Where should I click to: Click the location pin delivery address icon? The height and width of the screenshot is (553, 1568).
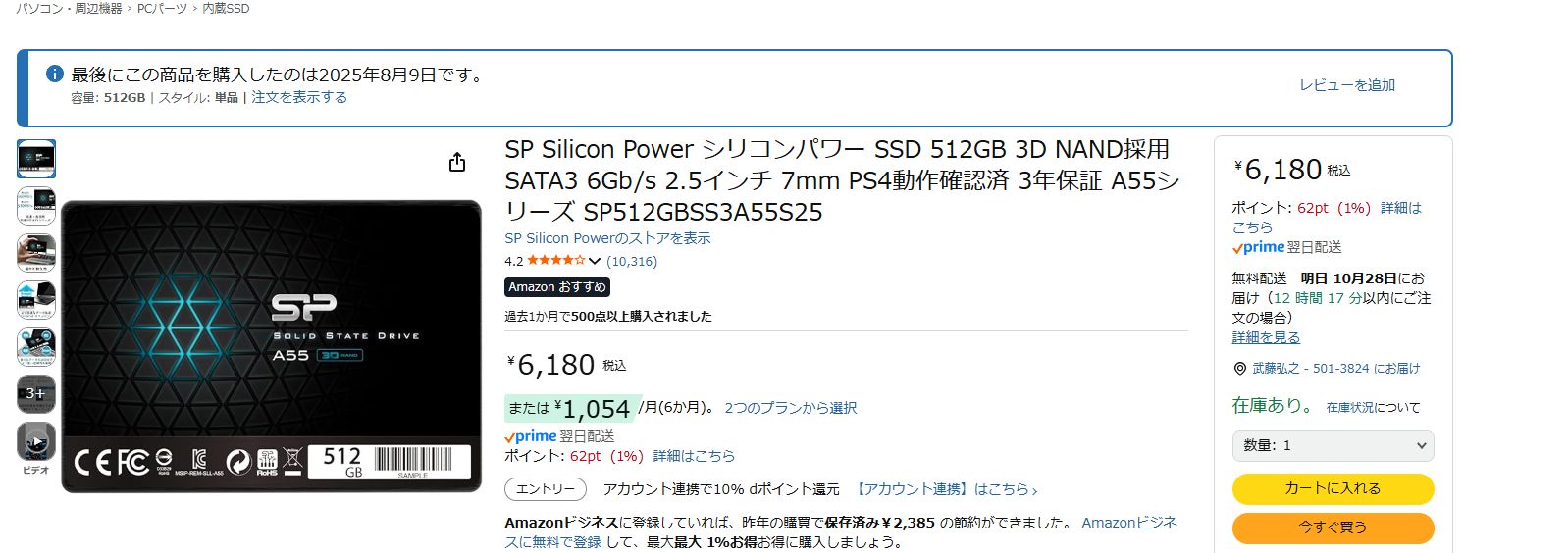point(1240,369)
